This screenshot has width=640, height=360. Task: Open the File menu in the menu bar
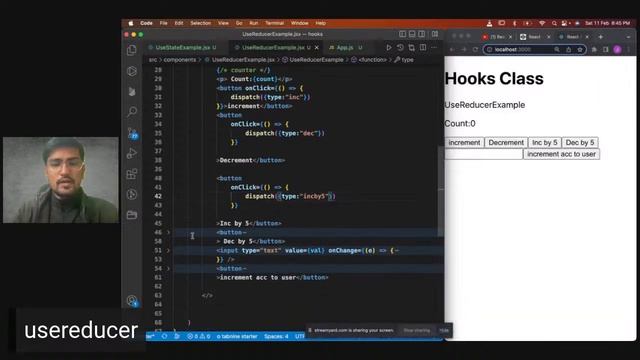coord(164,23)
